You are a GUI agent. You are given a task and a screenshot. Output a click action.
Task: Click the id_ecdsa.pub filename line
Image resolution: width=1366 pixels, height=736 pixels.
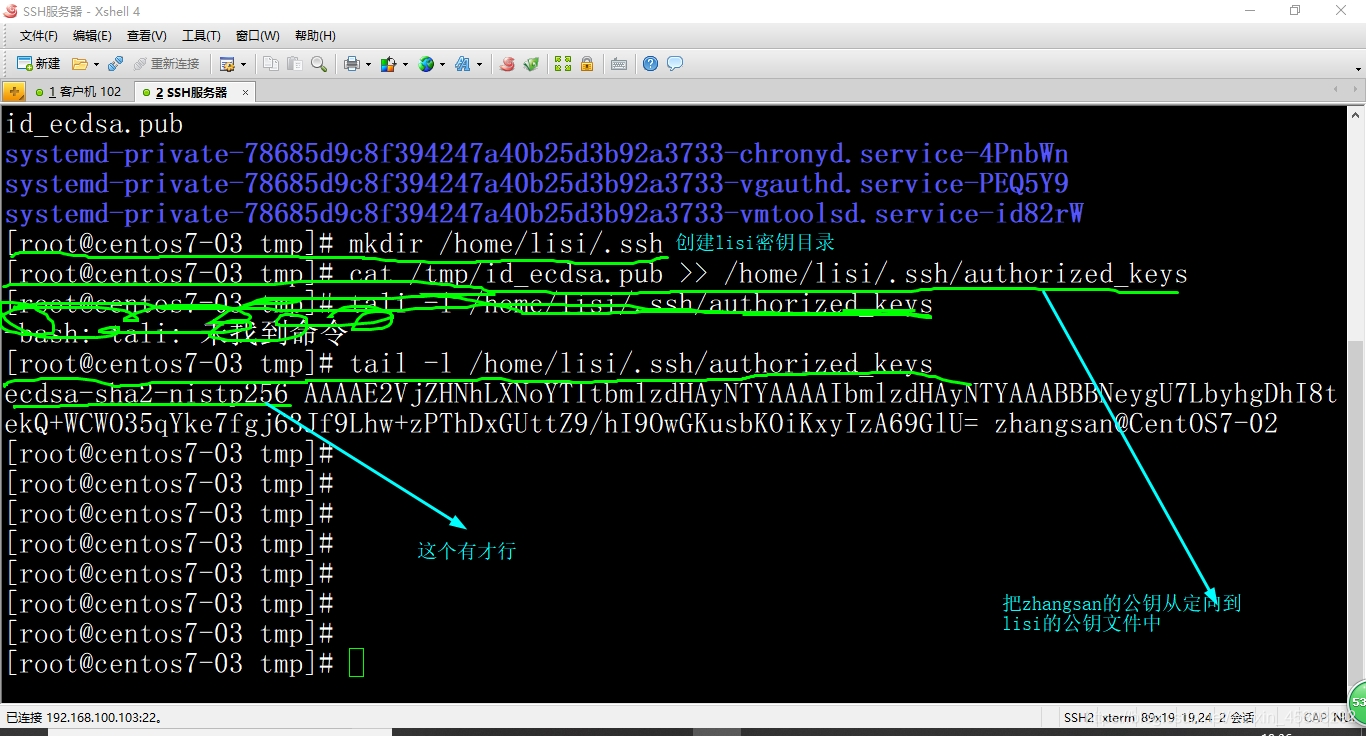point(95,124)
